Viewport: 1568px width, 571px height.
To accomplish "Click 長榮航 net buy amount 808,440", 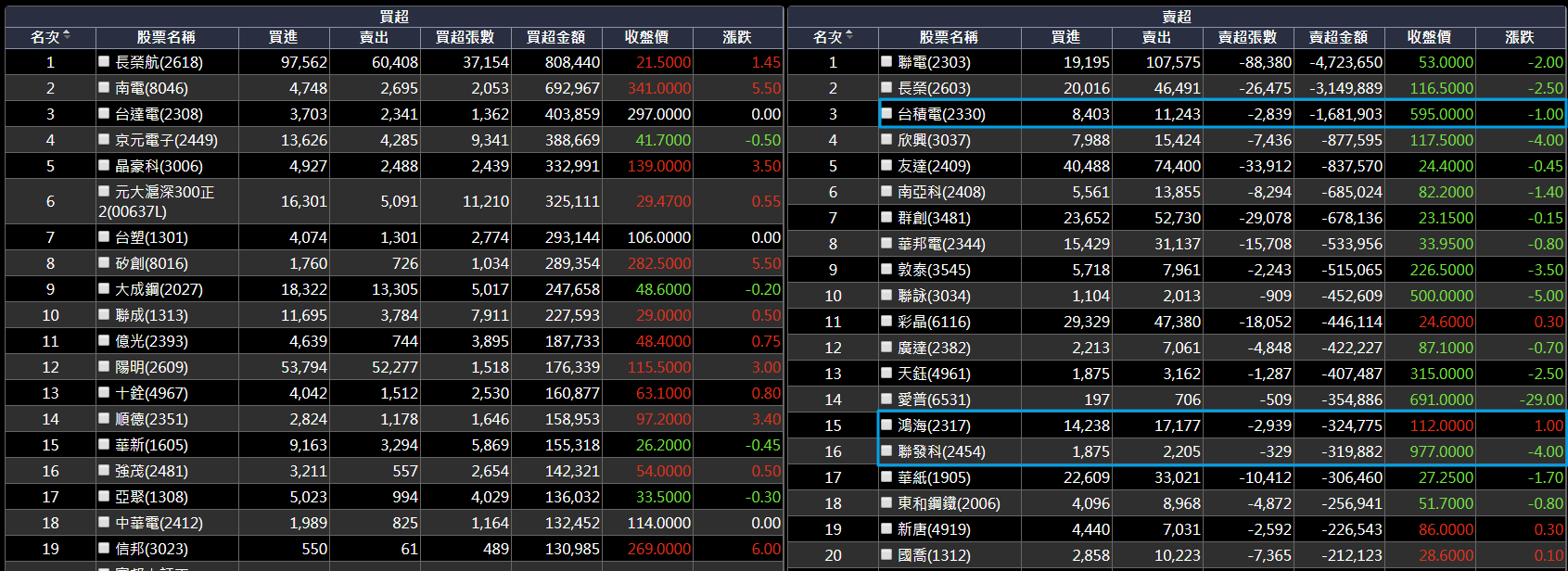I will 572,62.
